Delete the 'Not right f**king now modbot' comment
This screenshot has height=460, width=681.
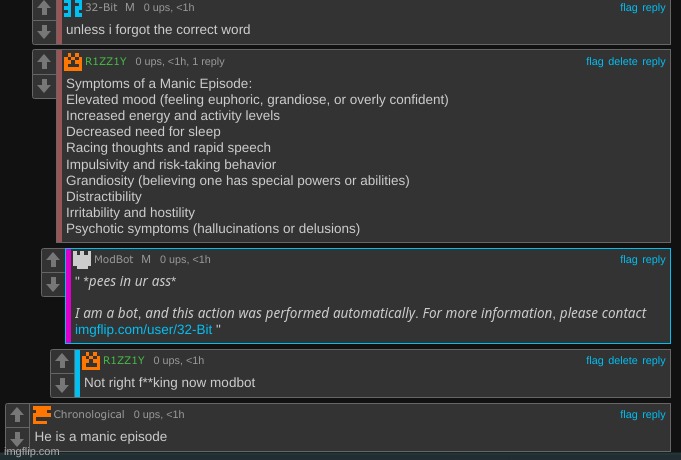(622, 361)
